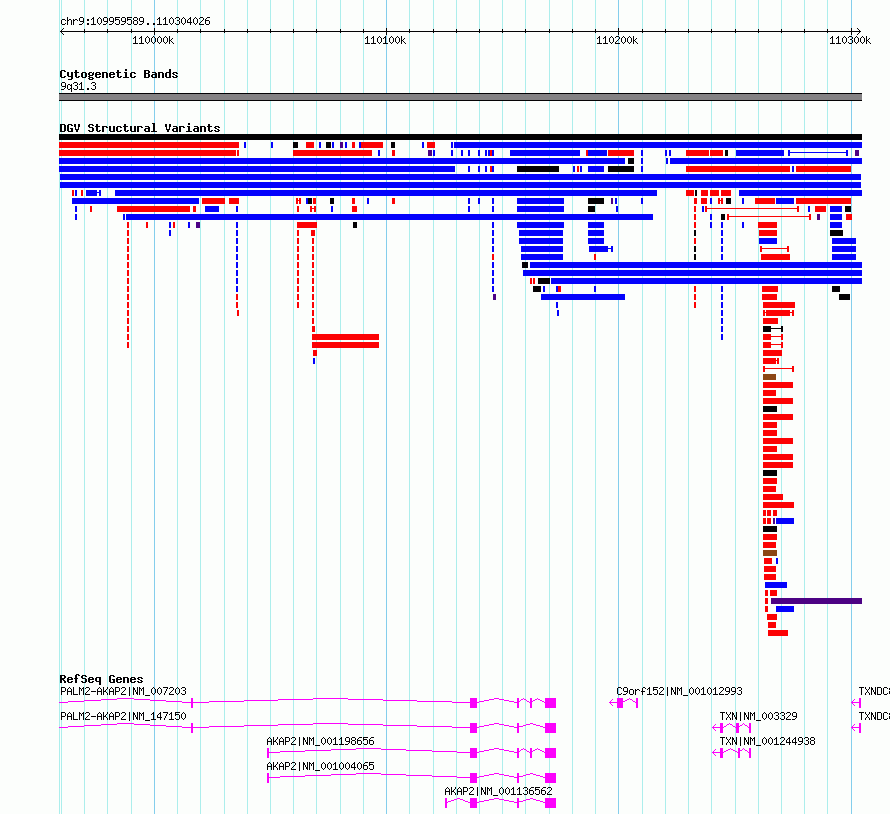890x814 pixels.
Task: Click the gray 9q31.3 cytoband bar
Action: tap(460, 97)
